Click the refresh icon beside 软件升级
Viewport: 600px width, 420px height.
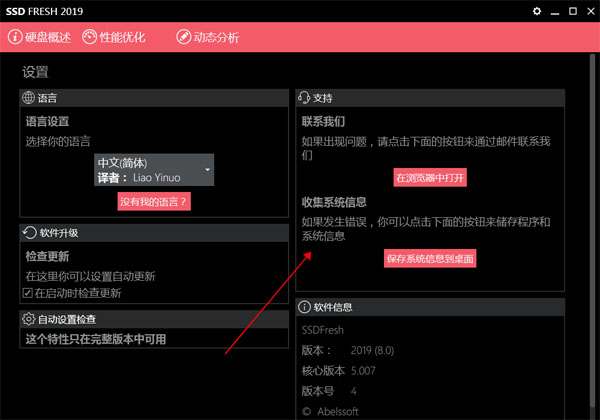(x=29, y=233)
